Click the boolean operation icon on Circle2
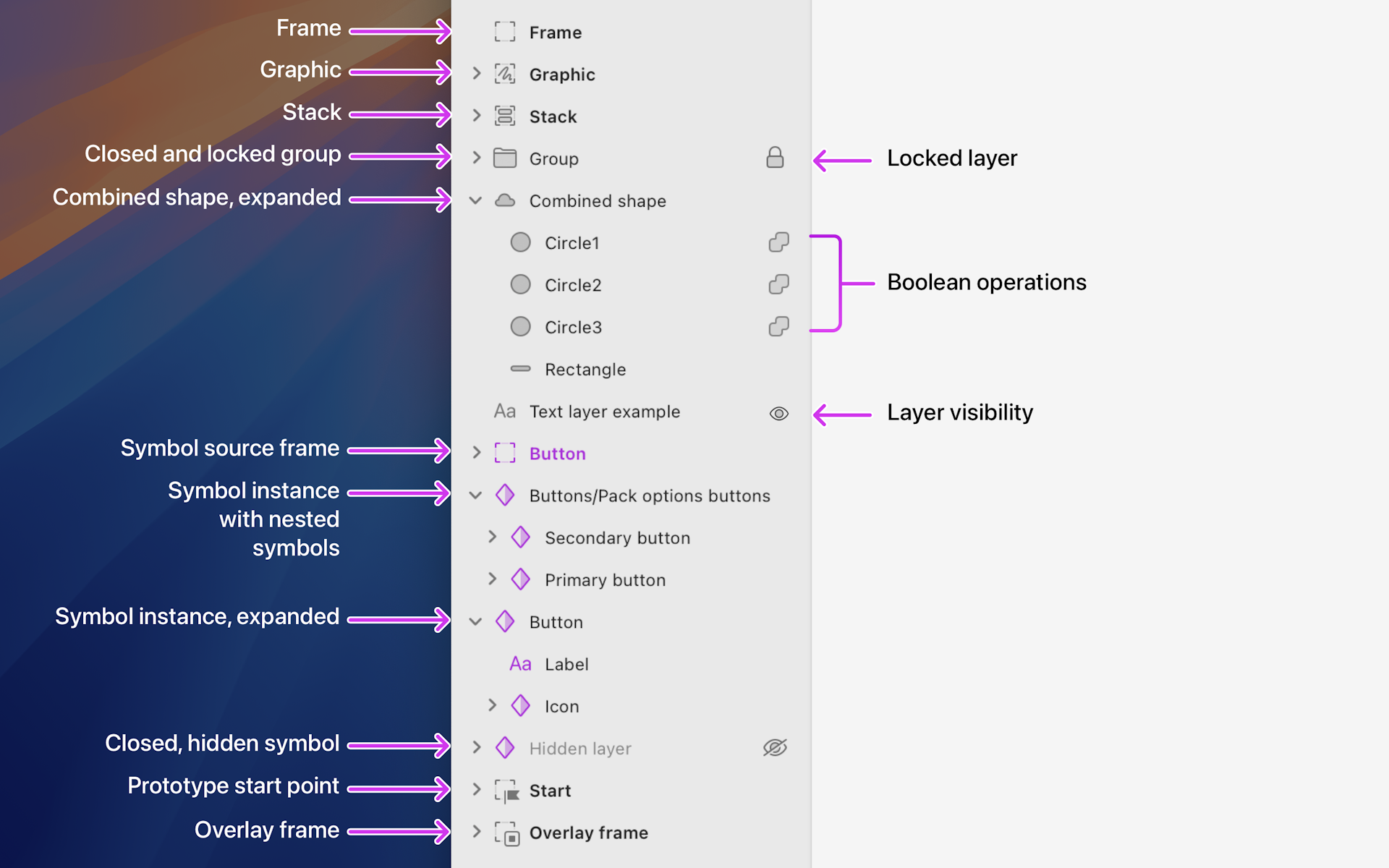Image resolution: width=1389 pixels, height=868 pixels. [778, 284]
